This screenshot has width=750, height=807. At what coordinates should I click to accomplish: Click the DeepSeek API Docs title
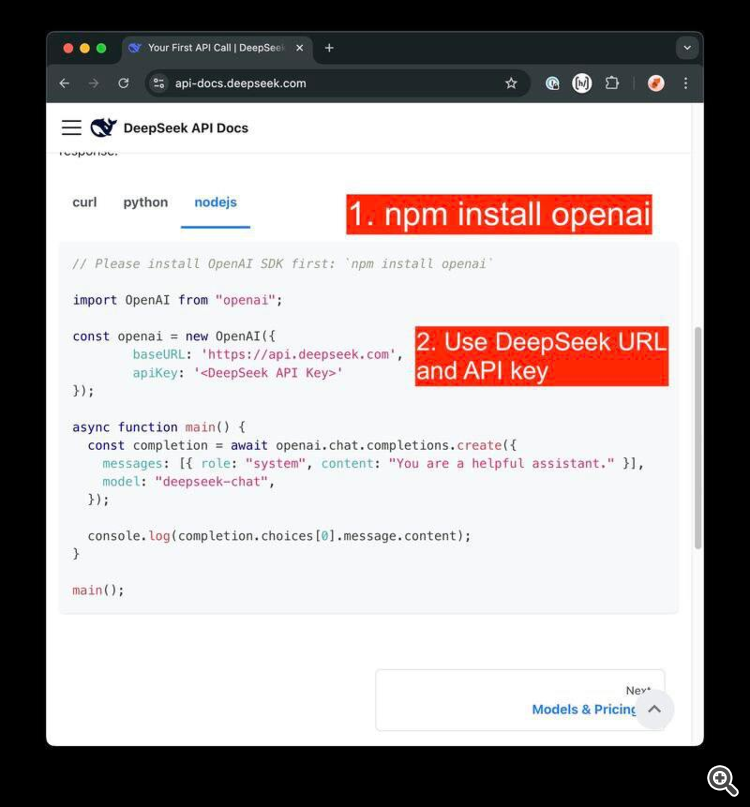[x=186, y=128]
